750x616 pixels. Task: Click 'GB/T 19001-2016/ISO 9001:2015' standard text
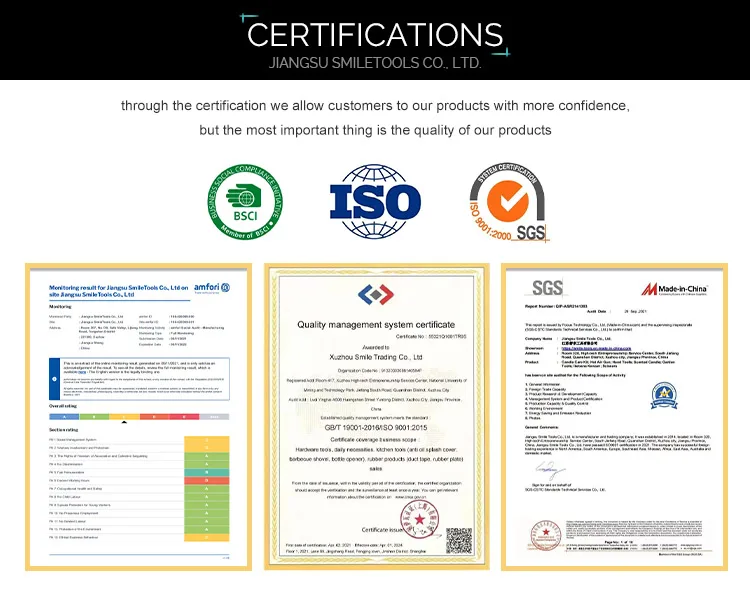(x=376, y=428)
